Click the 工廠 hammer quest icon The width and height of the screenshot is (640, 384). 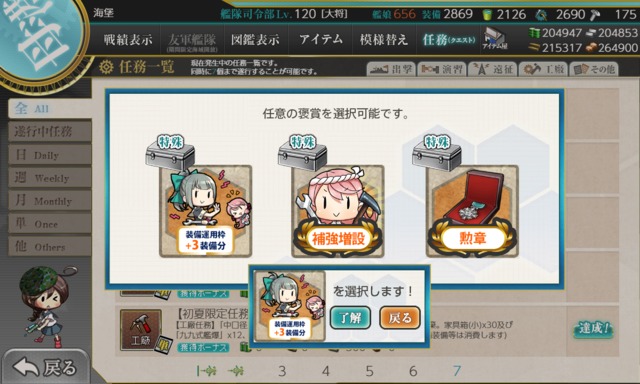coord(140,330)
